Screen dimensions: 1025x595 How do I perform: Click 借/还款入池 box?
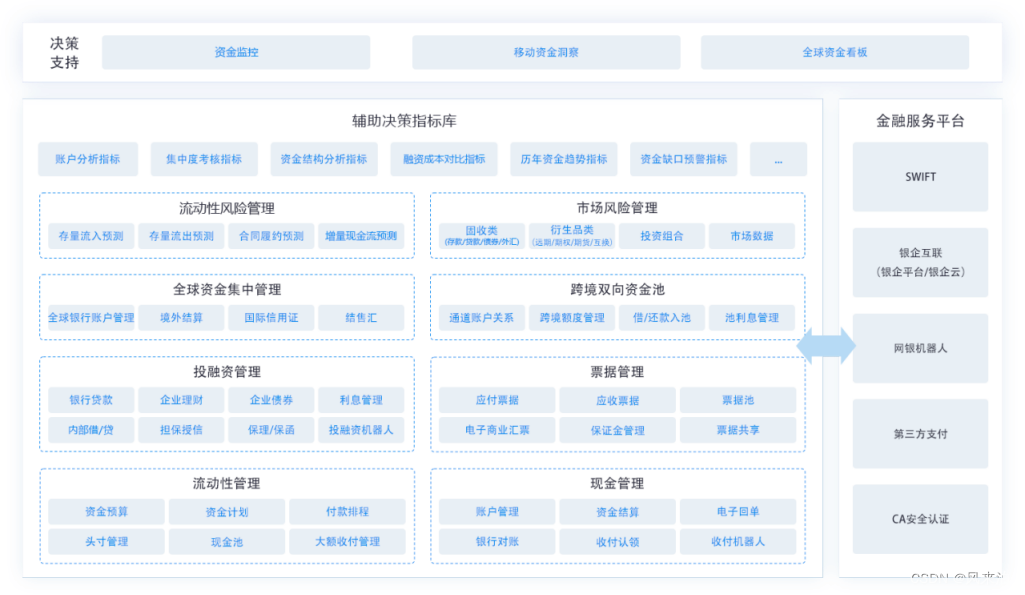pyautogui.click(x=662, y=318)
